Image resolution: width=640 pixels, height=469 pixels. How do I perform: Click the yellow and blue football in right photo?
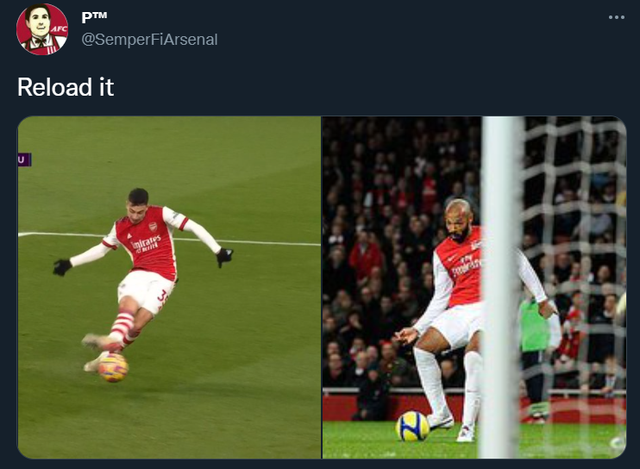[x=412, y=426]
